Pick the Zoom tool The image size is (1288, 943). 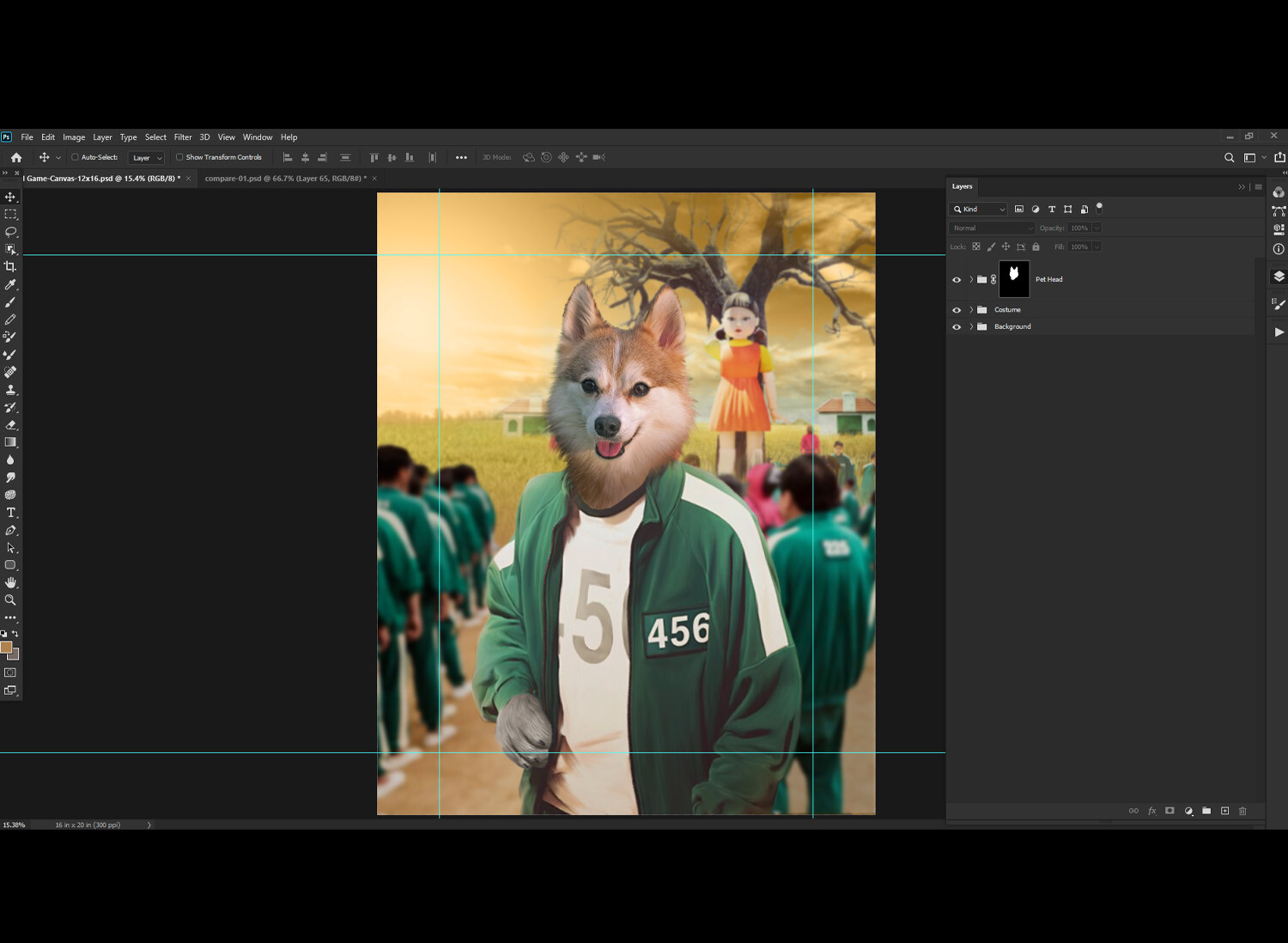point(11,599)
